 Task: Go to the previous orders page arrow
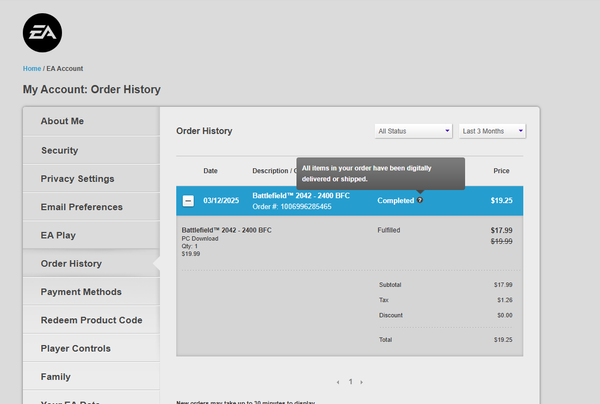point(338,382)
